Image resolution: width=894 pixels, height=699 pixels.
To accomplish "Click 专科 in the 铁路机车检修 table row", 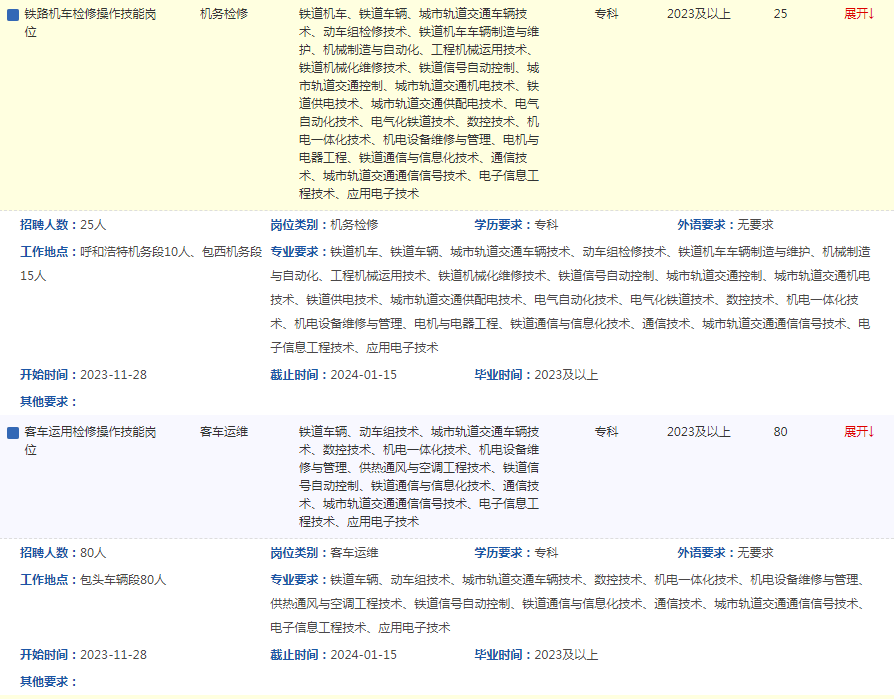I will point(606,14).
